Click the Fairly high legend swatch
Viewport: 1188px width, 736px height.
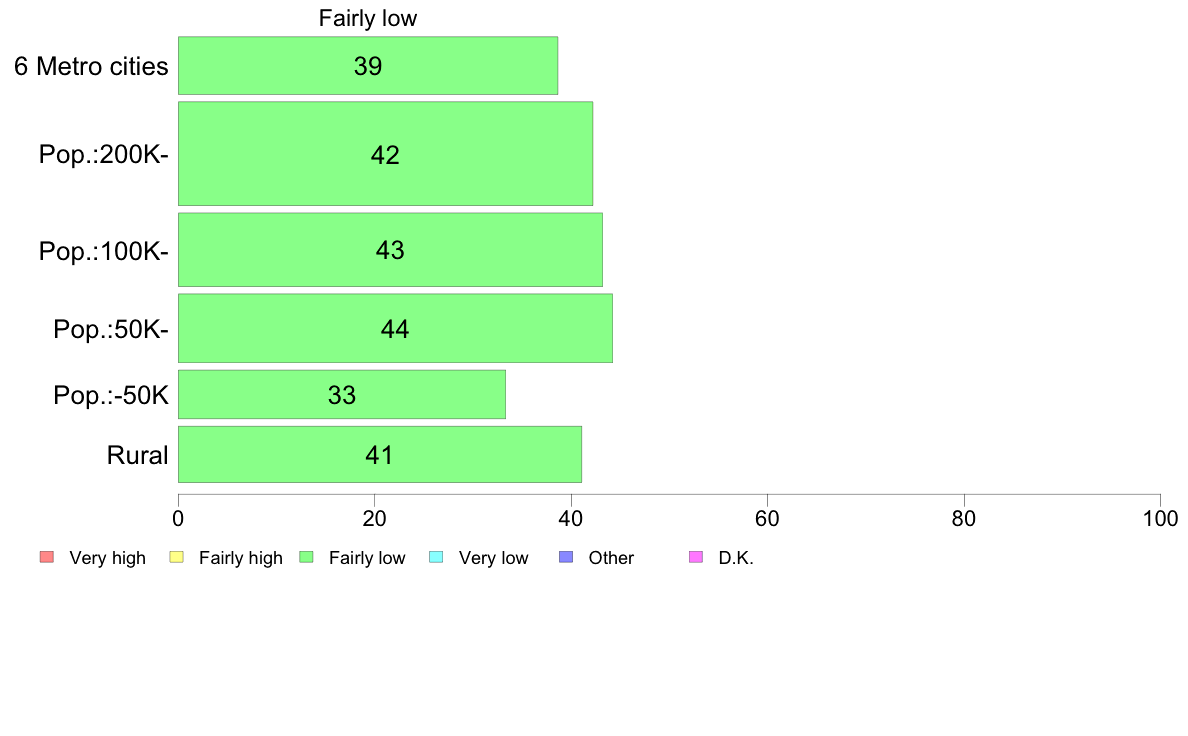pos(176,557)
